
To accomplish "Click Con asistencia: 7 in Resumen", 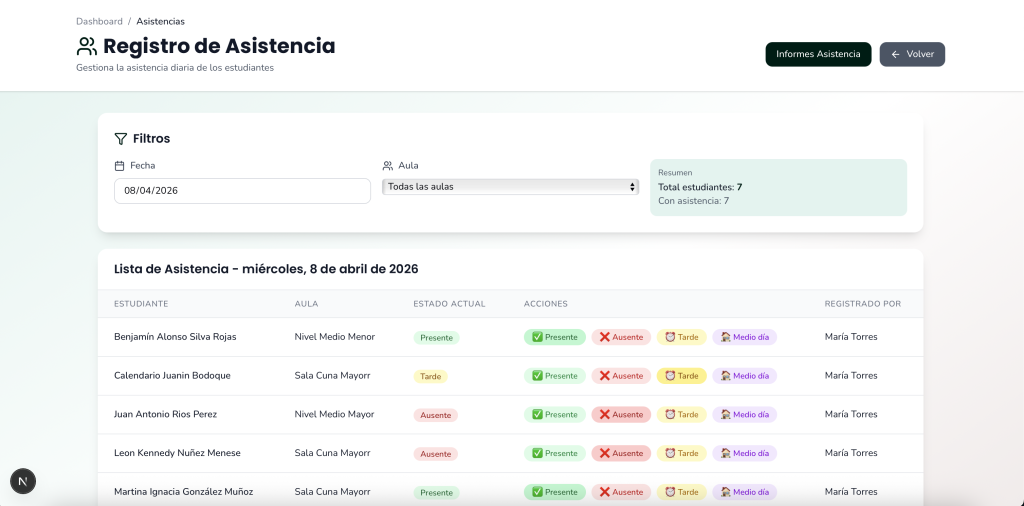I will pyautogui.click(x=694, y=200).
